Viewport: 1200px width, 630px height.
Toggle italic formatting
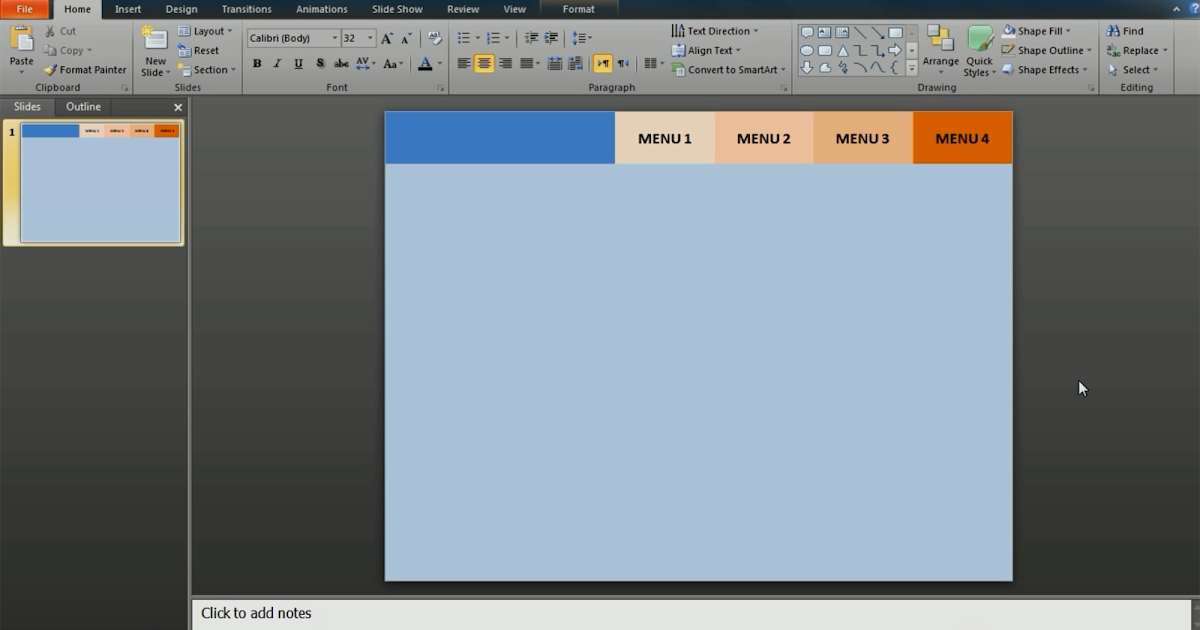pyautogui.click(x=278, y=63)
